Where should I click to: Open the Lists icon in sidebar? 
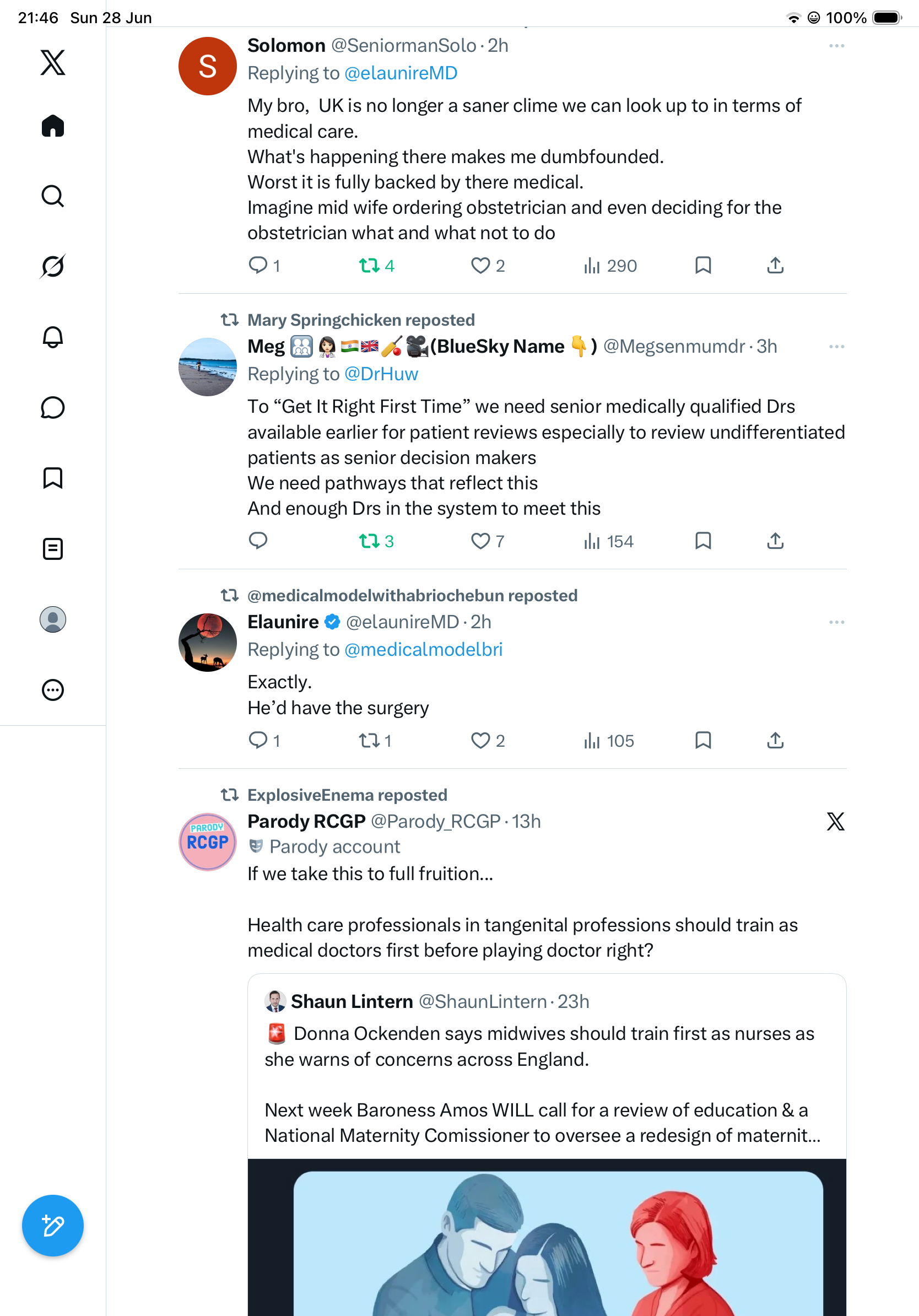(x=53, y=548)
